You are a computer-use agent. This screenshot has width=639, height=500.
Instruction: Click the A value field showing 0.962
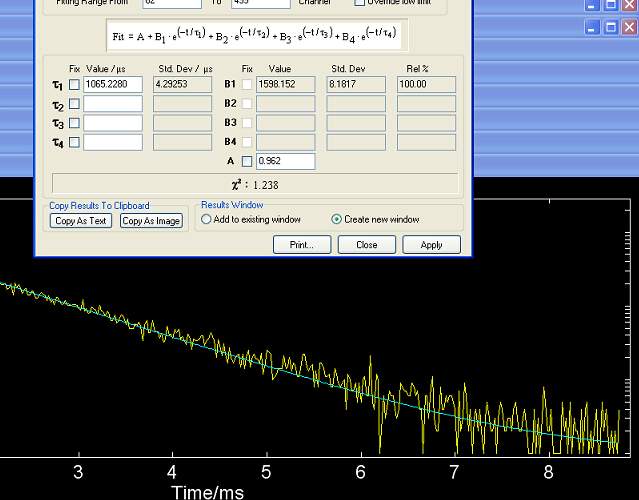point(285,161)
